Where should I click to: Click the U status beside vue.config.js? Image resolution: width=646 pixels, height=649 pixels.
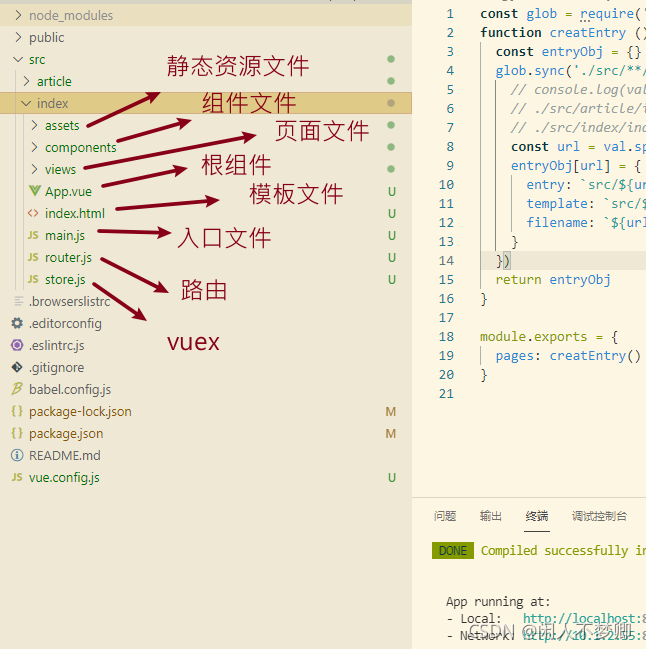click(391, 478)
